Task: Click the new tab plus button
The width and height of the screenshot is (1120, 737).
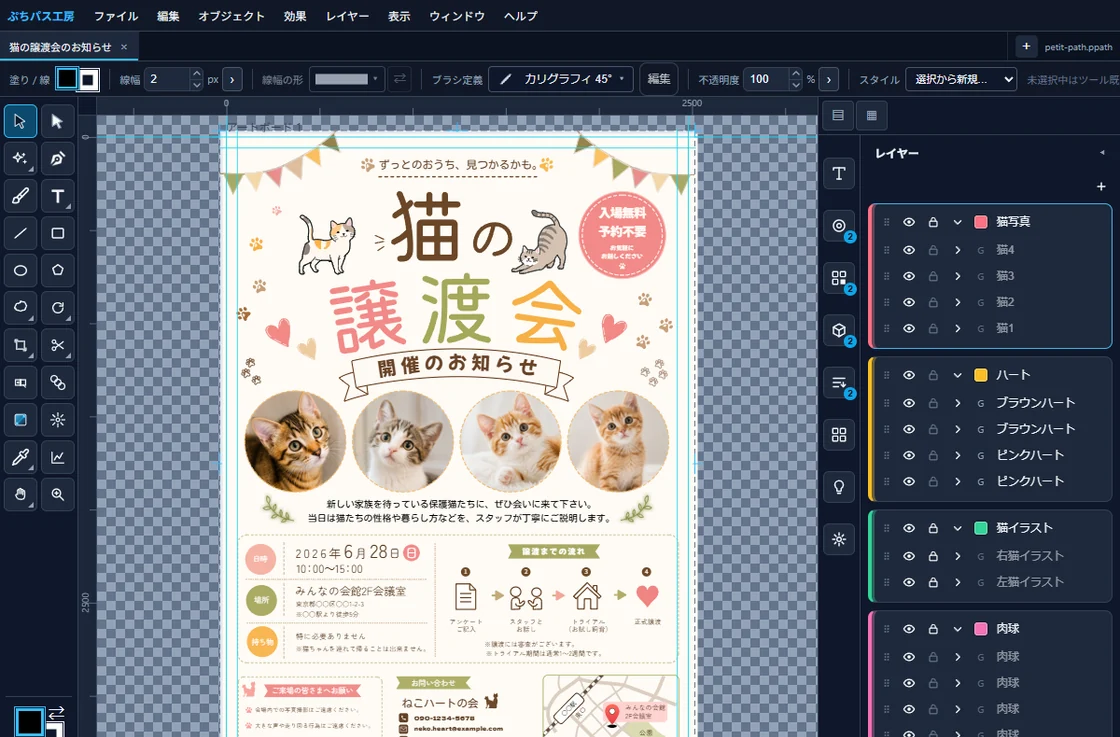Action: (1026, 46)
